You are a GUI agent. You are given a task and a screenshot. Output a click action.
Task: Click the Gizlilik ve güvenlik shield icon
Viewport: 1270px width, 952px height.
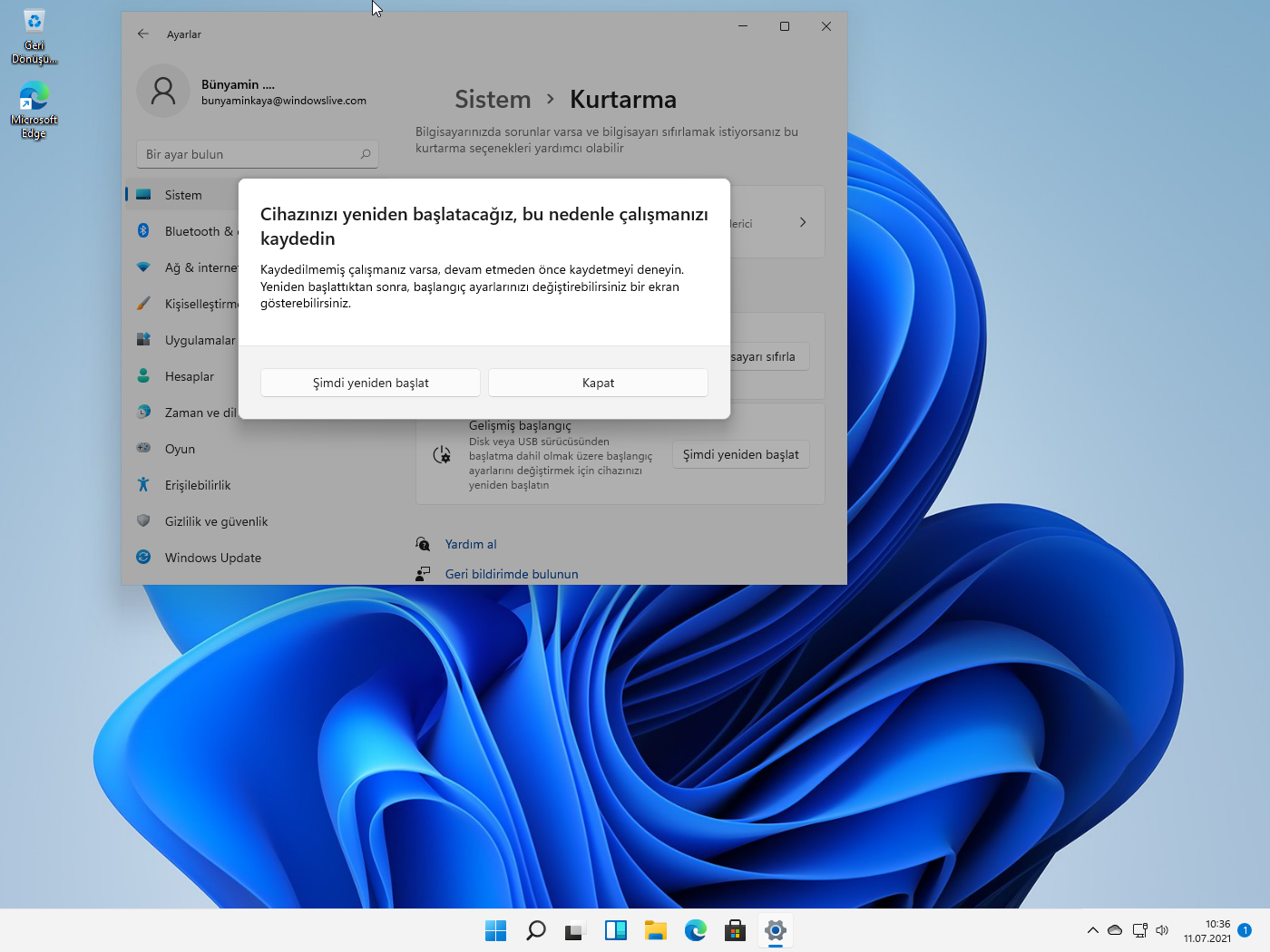tap(143, 520)
